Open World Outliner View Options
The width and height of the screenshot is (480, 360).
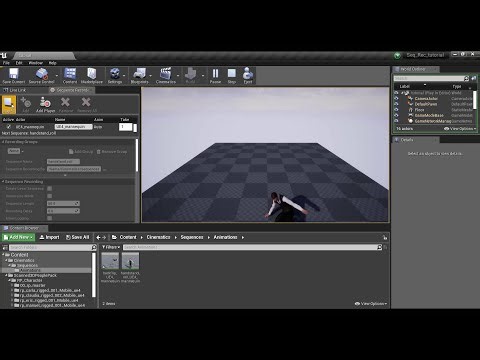coord(460,129)
